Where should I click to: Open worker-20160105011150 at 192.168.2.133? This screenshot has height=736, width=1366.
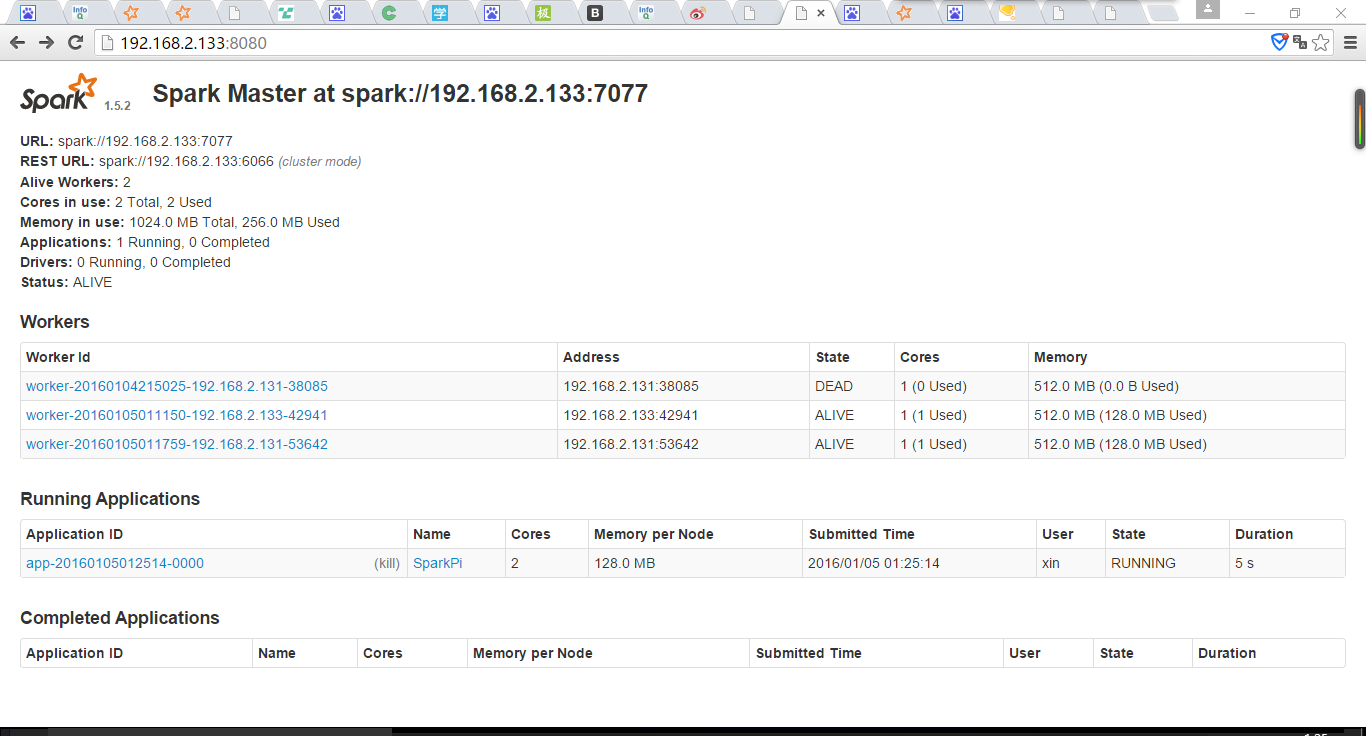pos(176,415)
